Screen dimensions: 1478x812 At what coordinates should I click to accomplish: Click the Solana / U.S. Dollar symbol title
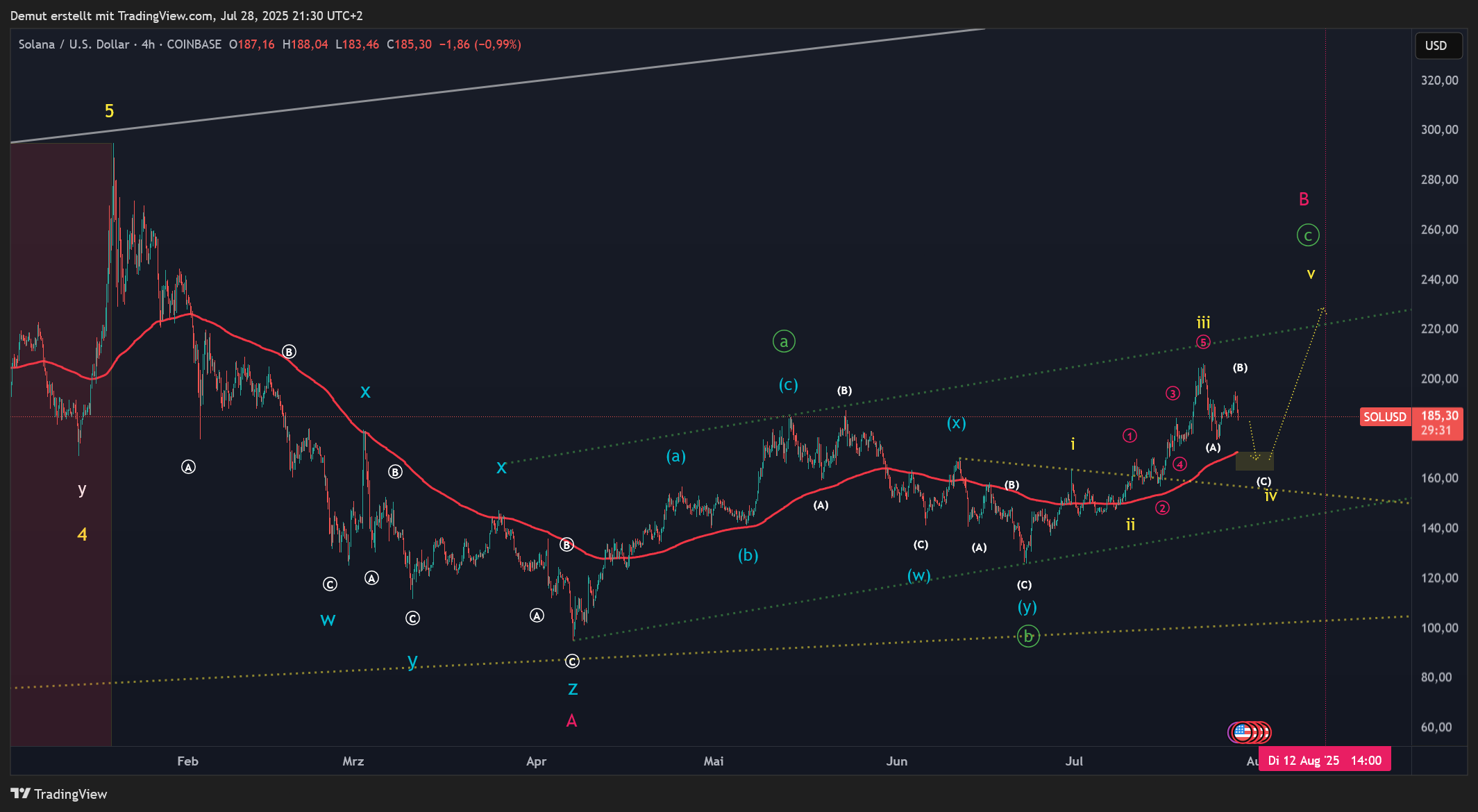[74, 44]
